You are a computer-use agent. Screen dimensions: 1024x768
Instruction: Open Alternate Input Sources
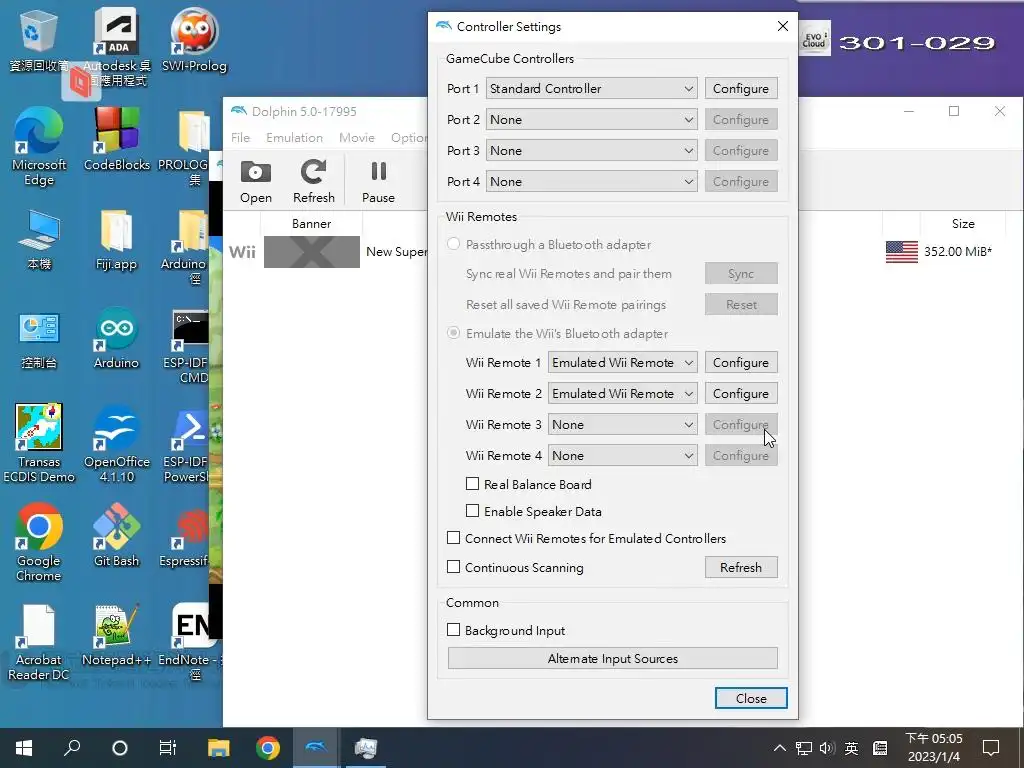pos(613,658)
